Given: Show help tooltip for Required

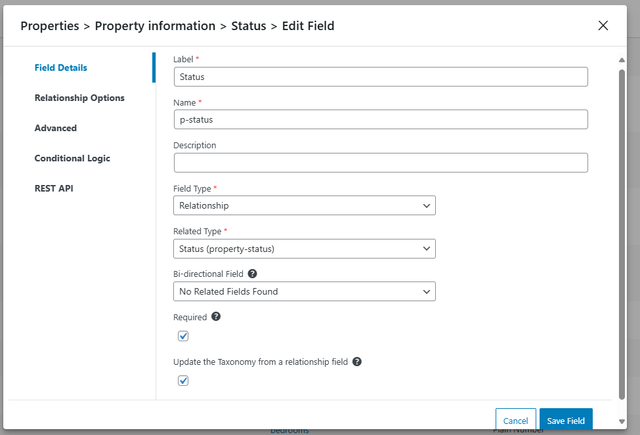Looking at the screenshot, I should pyautogui.click(x=216, y=317).
